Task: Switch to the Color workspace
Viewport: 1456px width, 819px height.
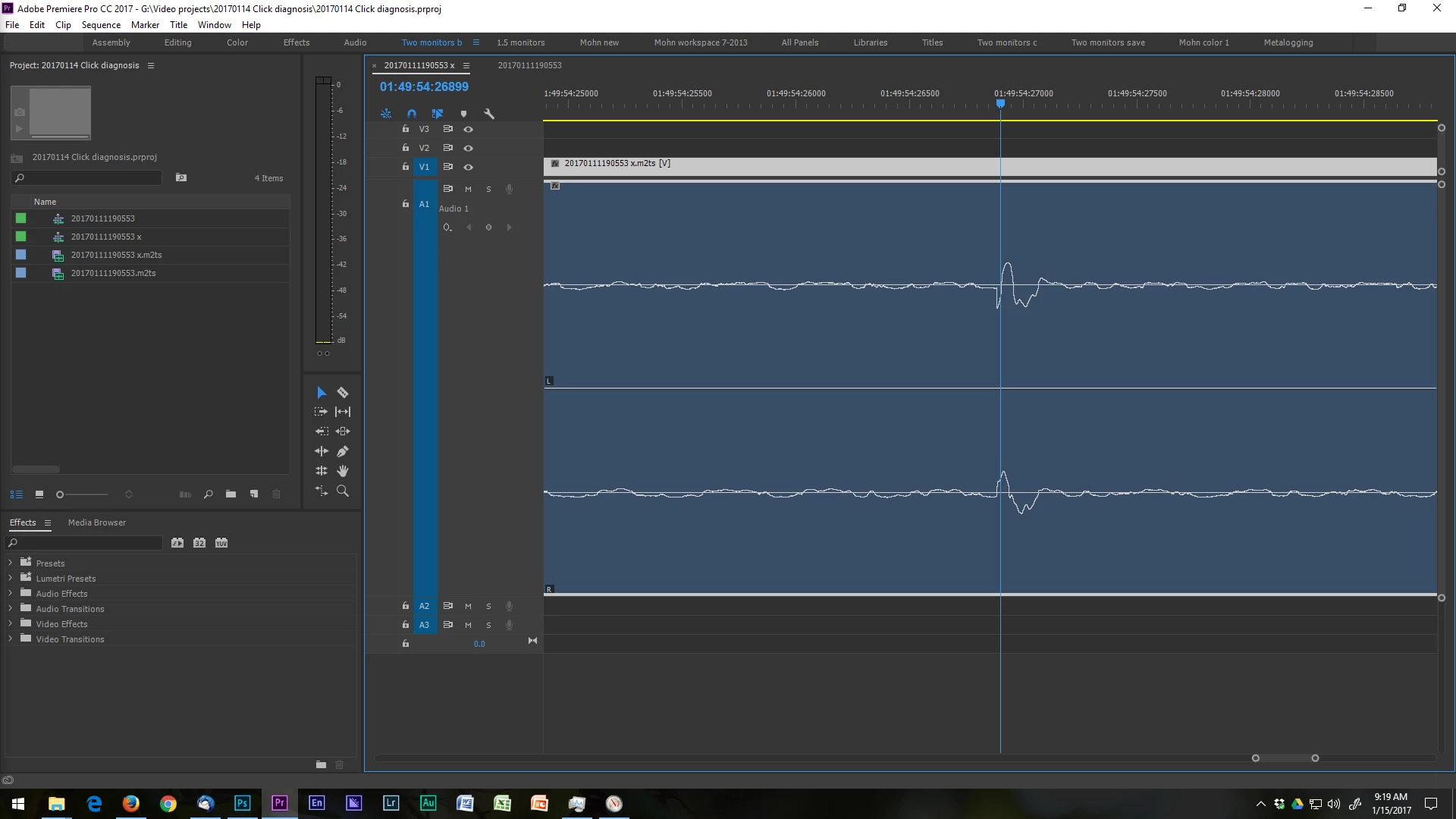Action: coord(237,42)
